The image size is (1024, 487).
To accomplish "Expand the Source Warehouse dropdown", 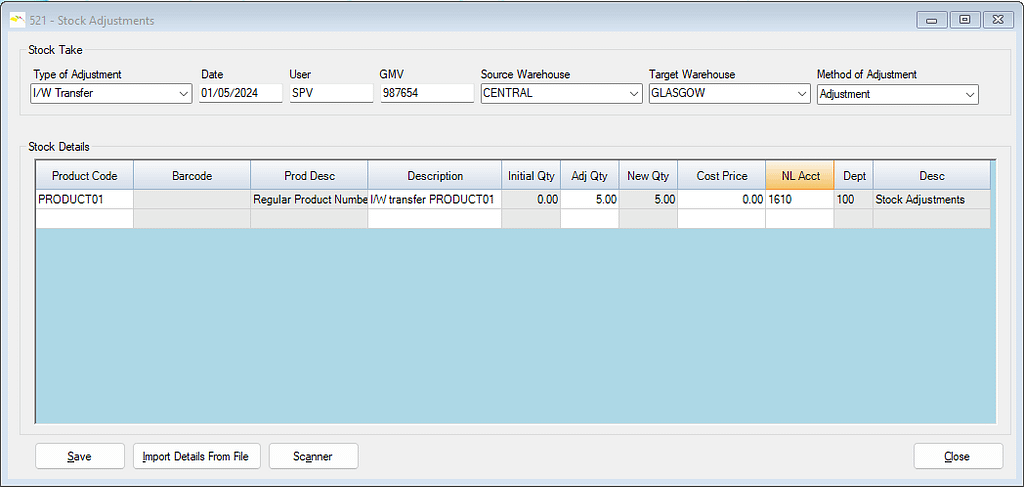I will point(634,94).
